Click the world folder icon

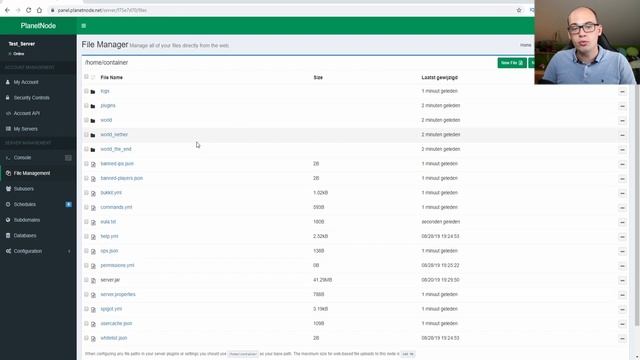click(93, 121)
